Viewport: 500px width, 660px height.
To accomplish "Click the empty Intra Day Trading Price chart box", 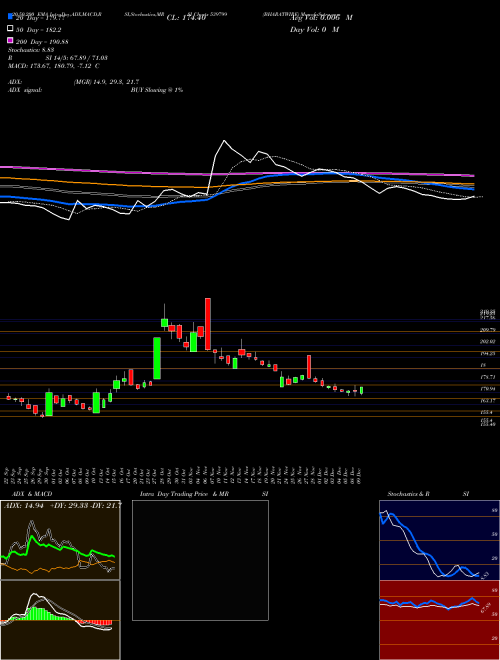I will click(200, 560).
